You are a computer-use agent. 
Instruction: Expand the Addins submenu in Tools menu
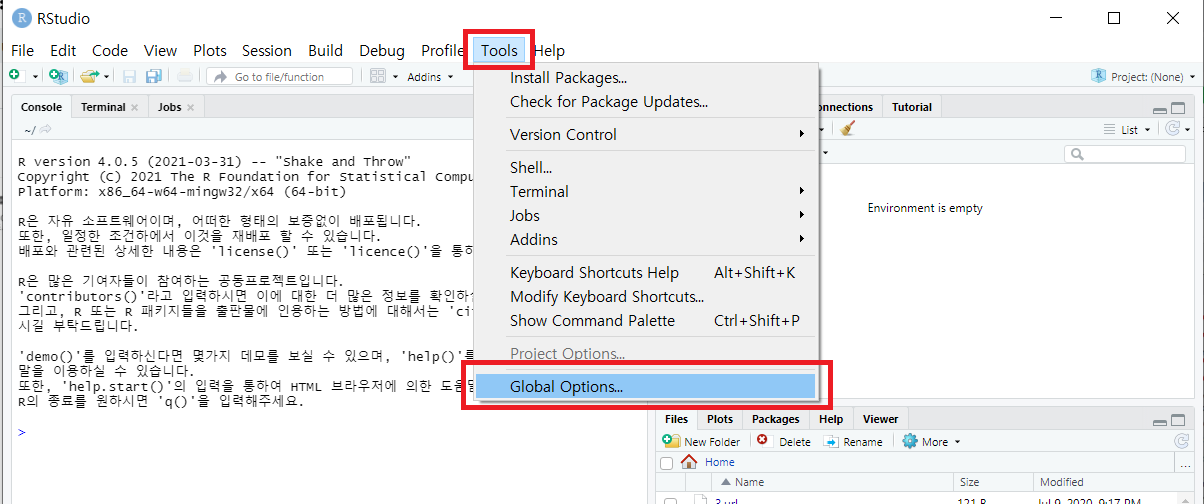point(646,239)
